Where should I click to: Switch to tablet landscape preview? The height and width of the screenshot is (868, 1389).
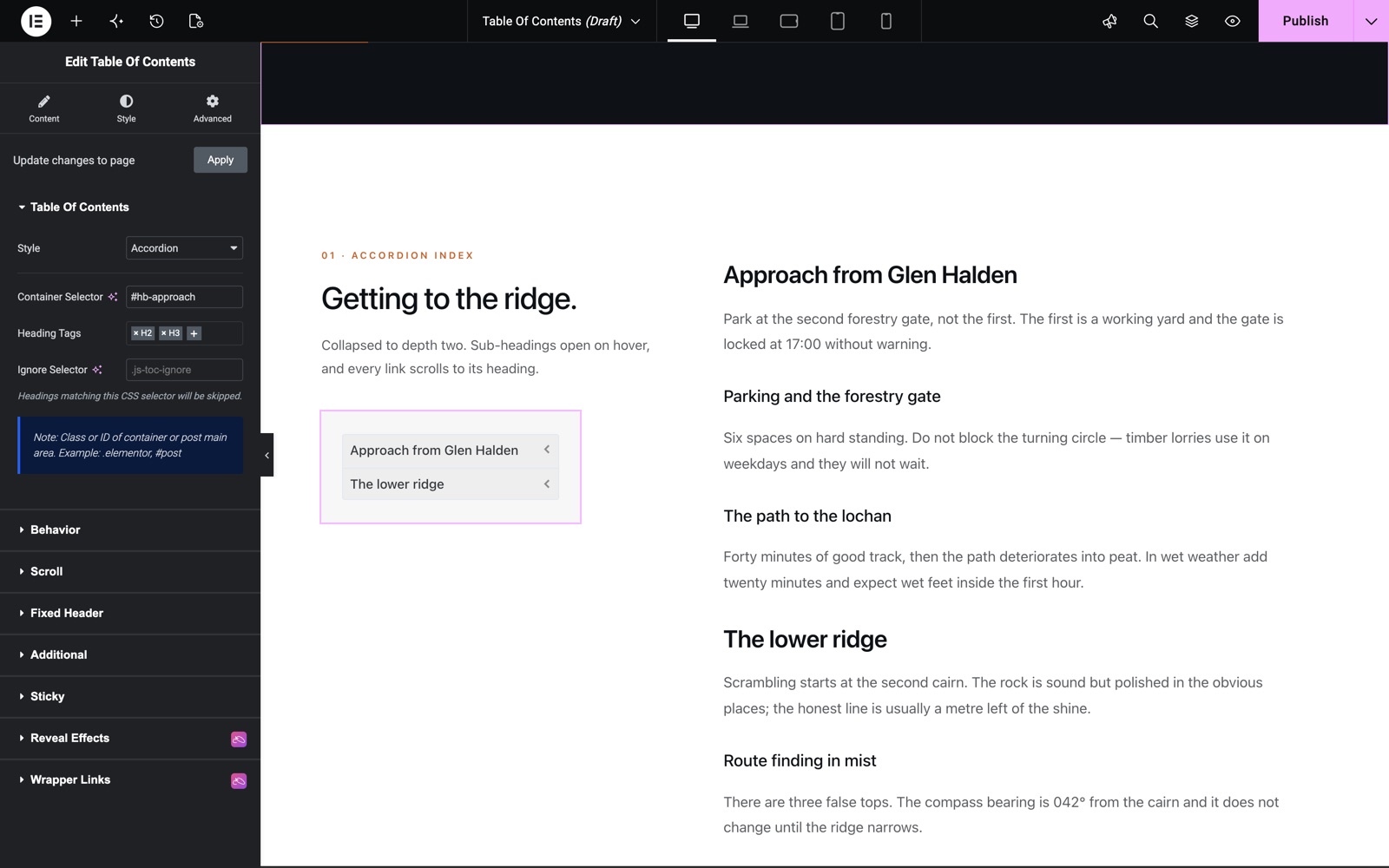tap(789, 21)
